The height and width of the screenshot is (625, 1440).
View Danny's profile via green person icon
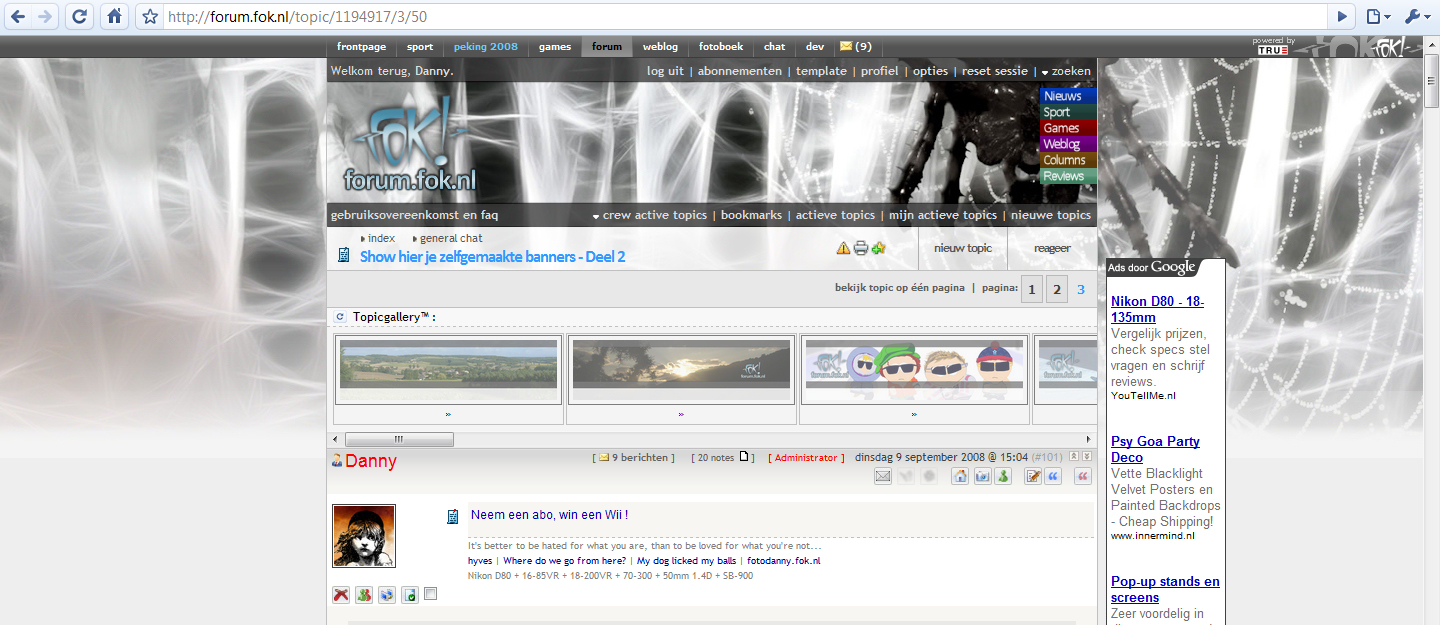click(x=1003, y=477)
